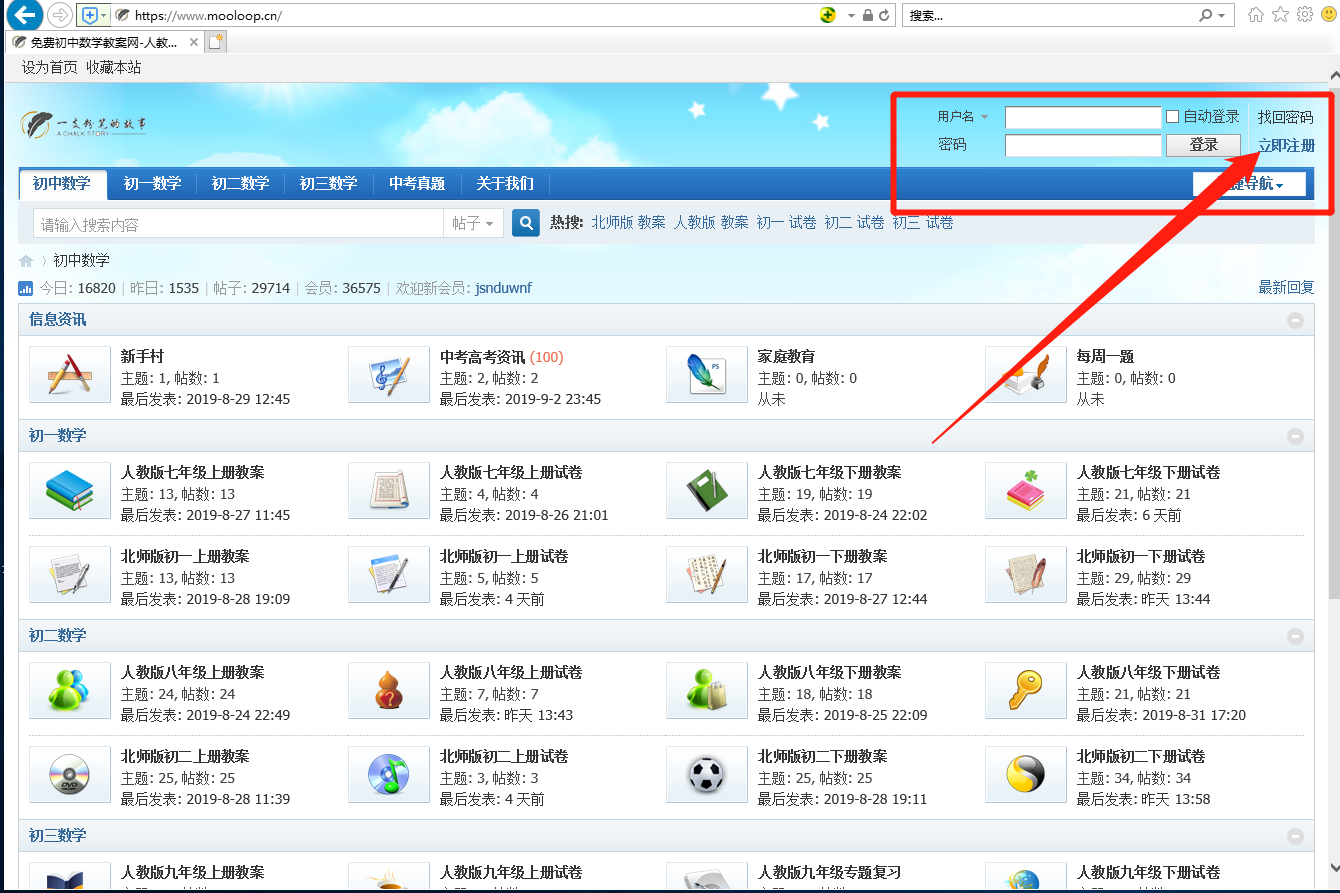Click the 找回密码 link
This screenshot has width=1340, height=893.
pyautogui.click(x=1285, y=117)
